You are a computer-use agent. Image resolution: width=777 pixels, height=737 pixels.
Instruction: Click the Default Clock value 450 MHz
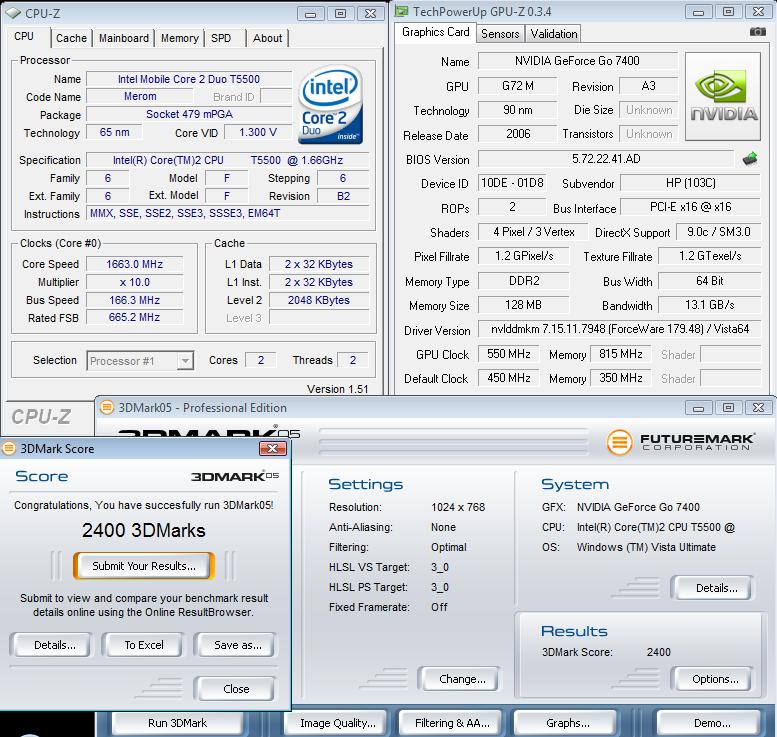pos(509,378)
